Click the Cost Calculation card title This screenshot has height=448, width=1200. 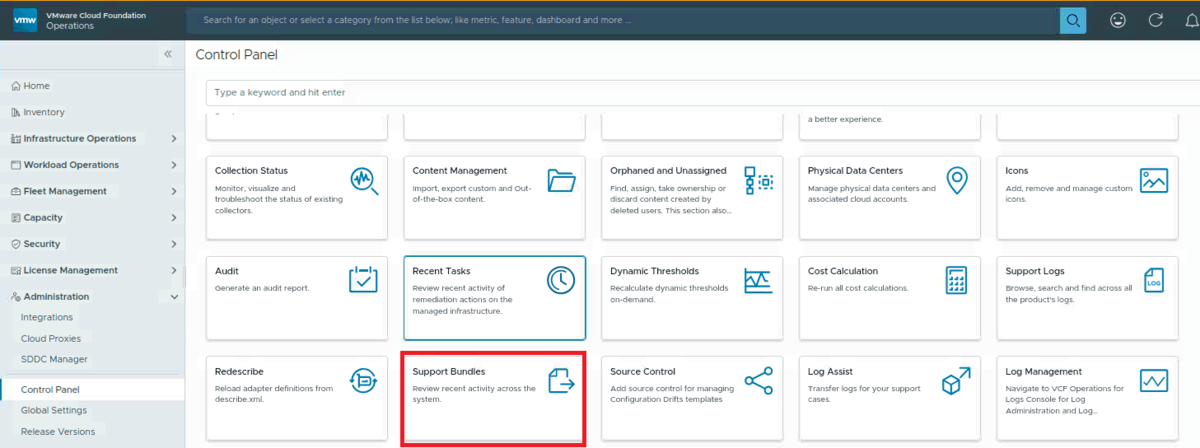(843, 271)
